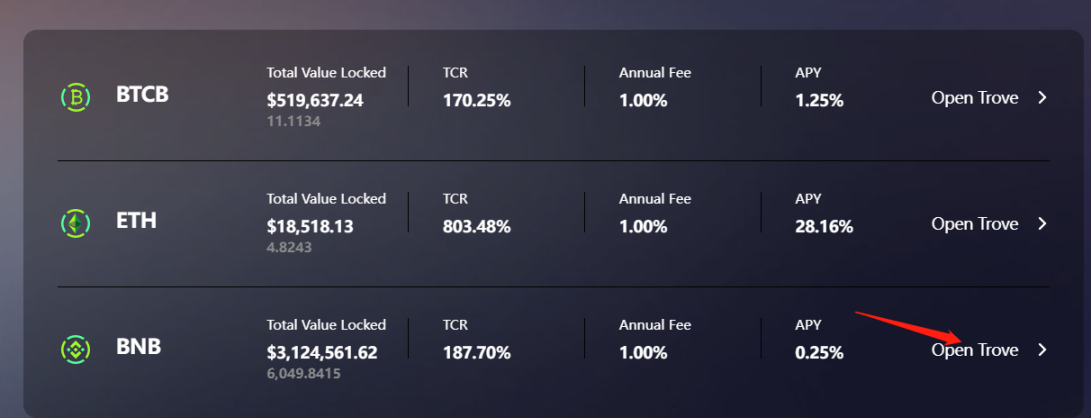Open Trove for BTCB

[974, 98]
